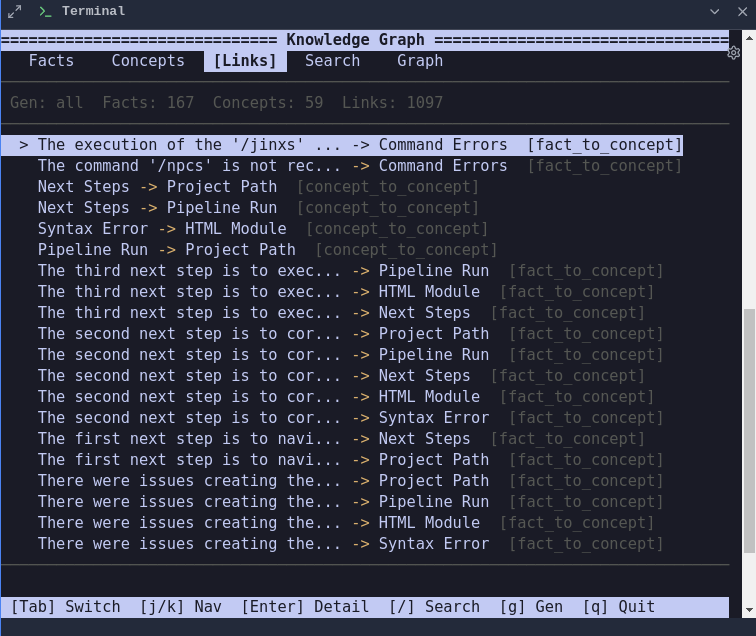Click the Links: 1097 counter
The height and width of the screenshot is (636, 756).
point(392,103)
